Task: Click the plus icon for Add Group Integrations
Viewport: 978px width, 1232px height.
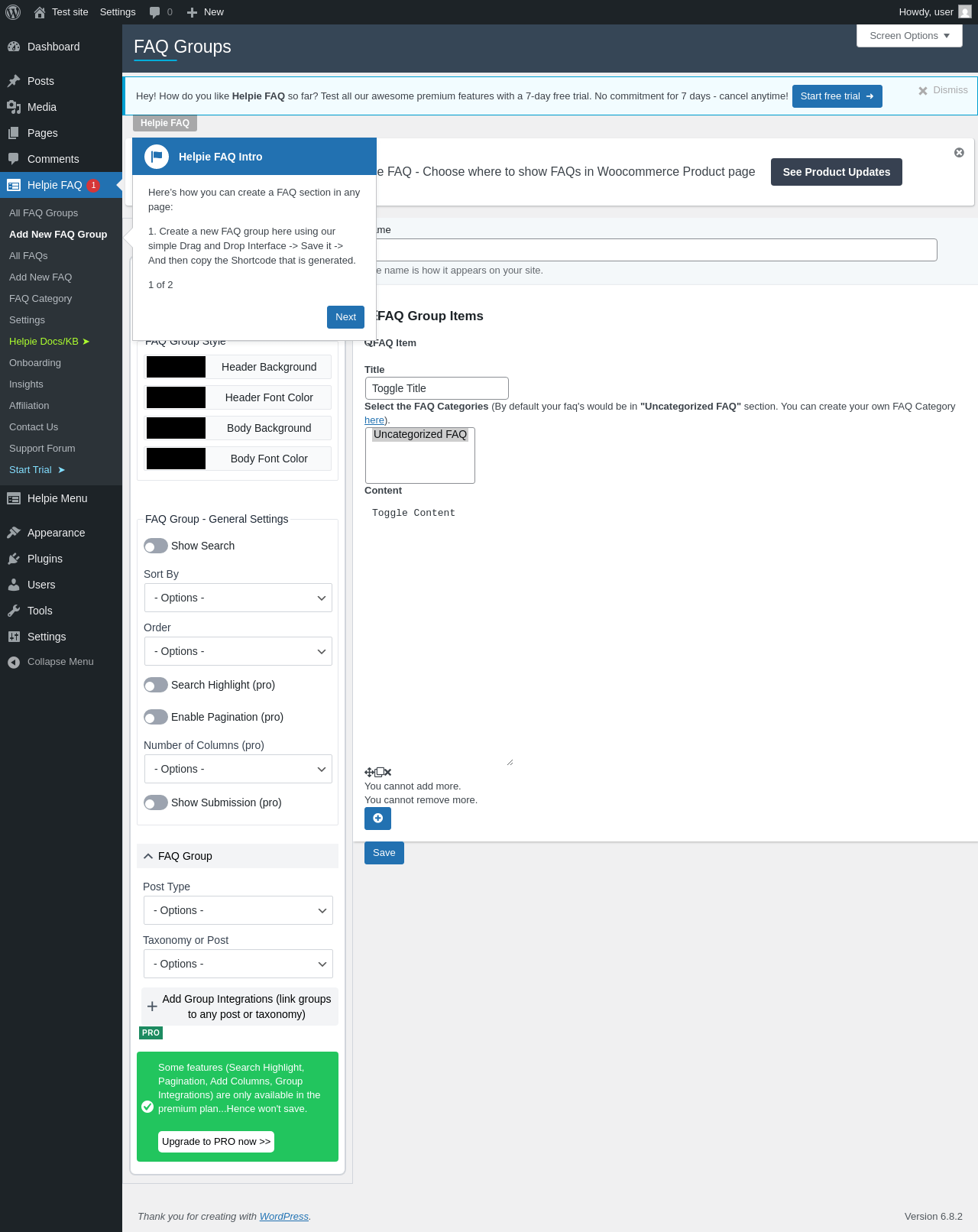Action: click(152, 1007)
